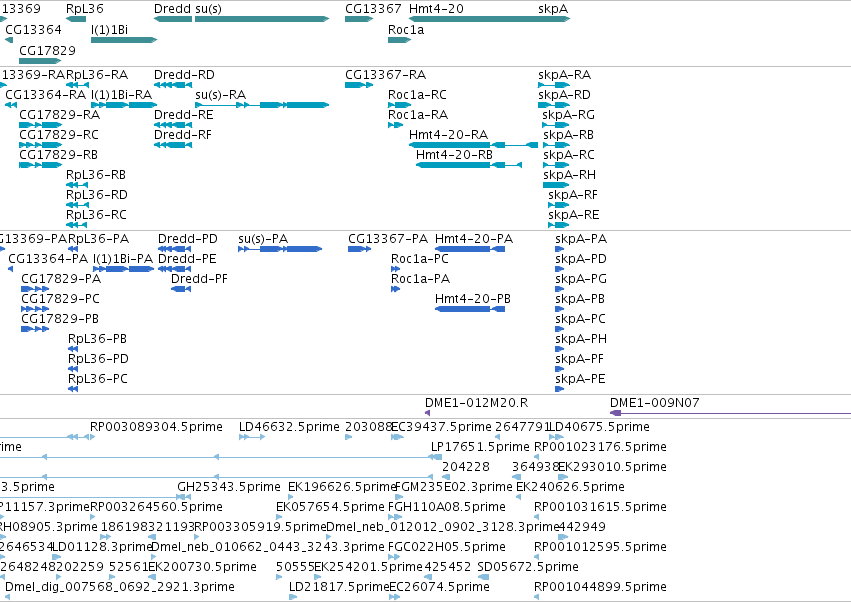Select the Dredd-PF protein label
This screenshot has height=602, width=851.
199,279
